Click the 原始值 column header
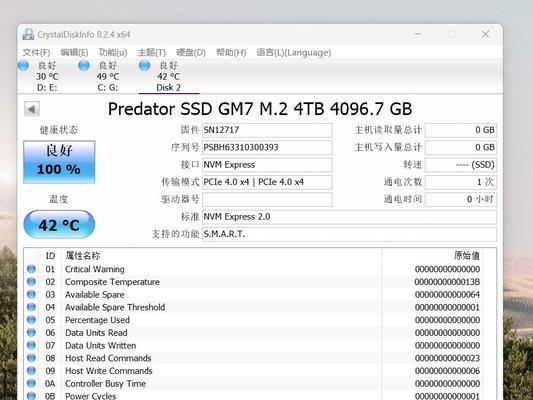The height and width of the screenshot is (400, 533). (432, 256)
